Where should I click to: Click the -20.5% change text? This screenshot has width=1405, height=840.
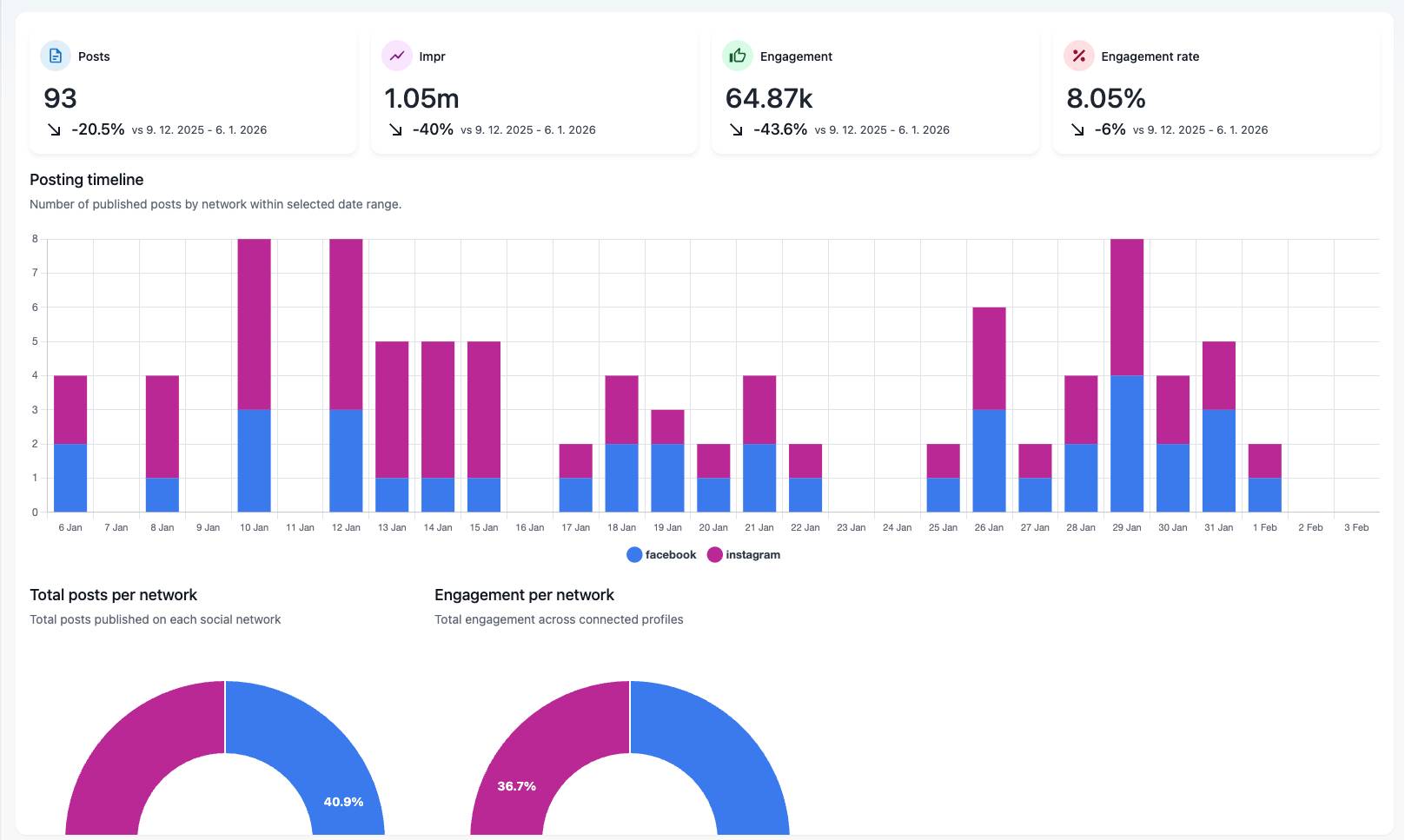(x=98, y=129)
